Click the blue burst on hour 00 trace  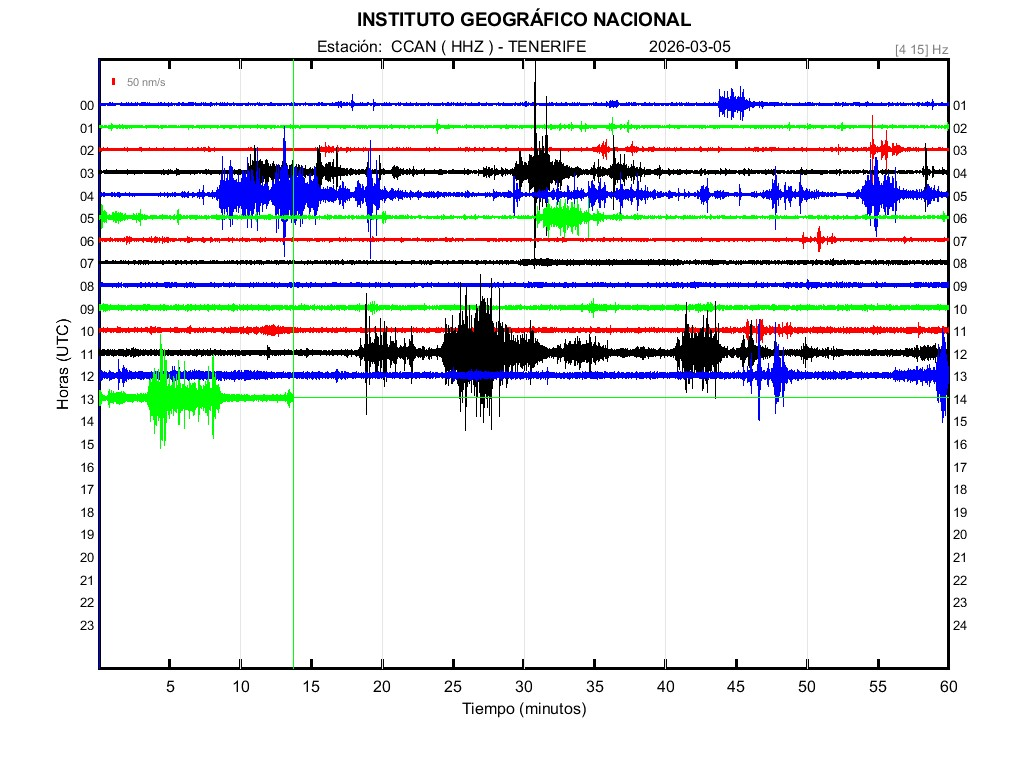tap(734, 103)
